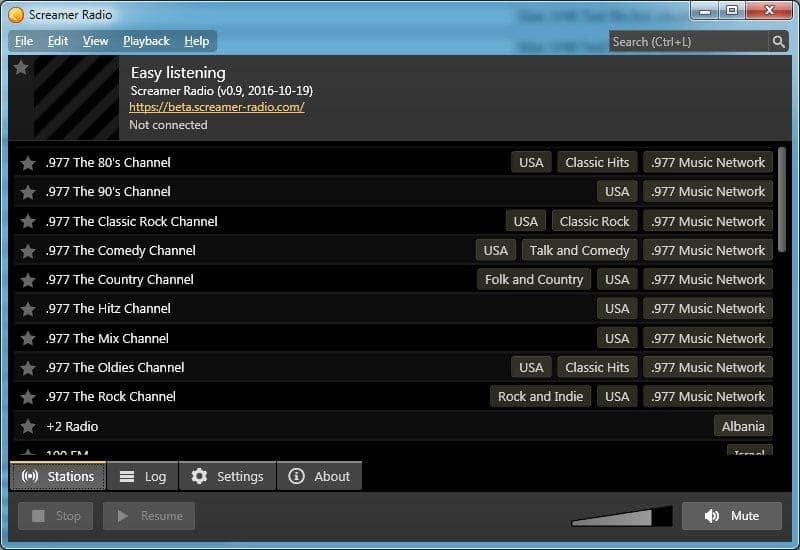Switch to the Log tab
The height and width of the screenshot is (550, 800).
point(142,476)
